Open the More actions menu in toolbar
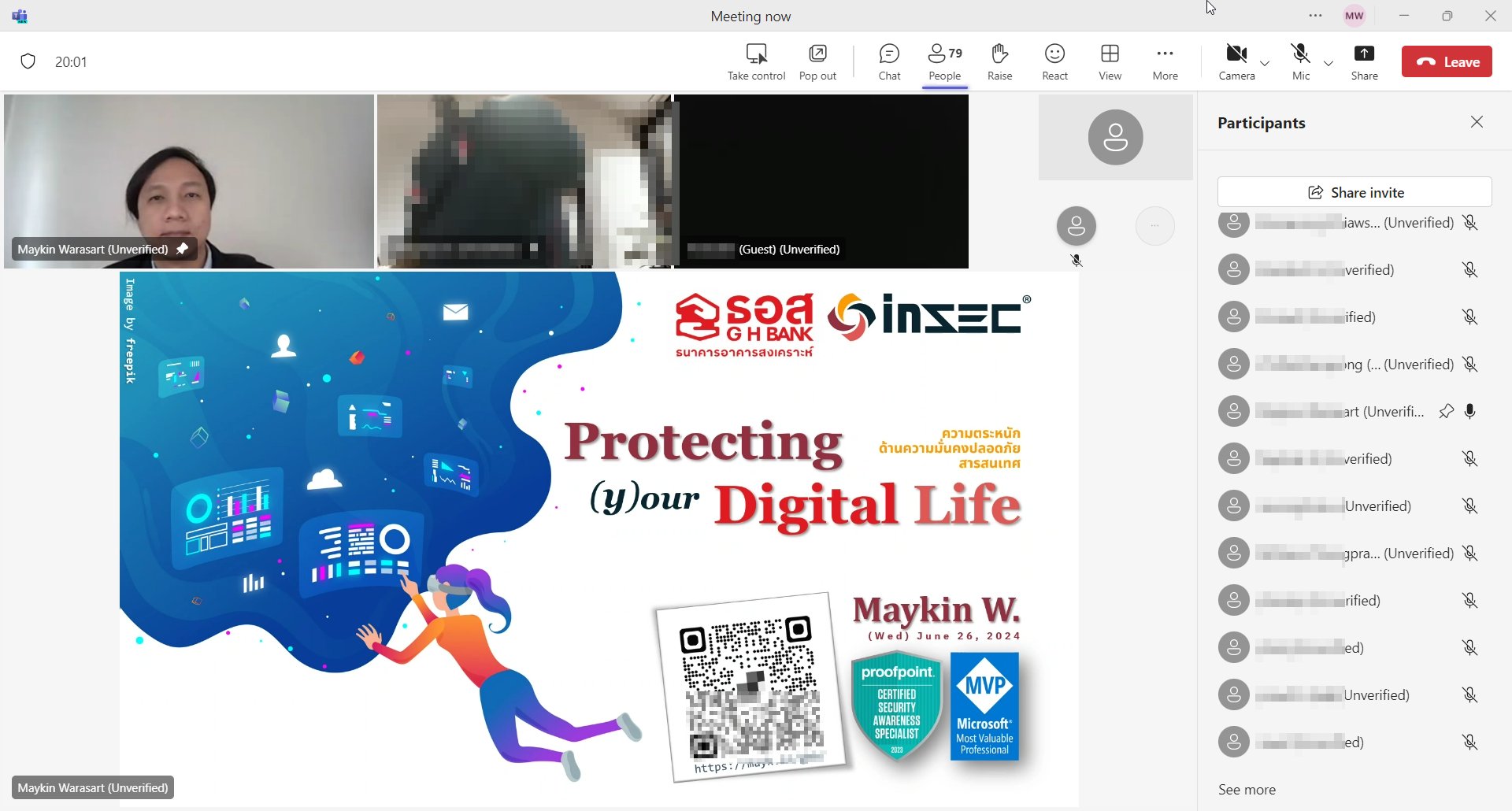 [1165, 61]
